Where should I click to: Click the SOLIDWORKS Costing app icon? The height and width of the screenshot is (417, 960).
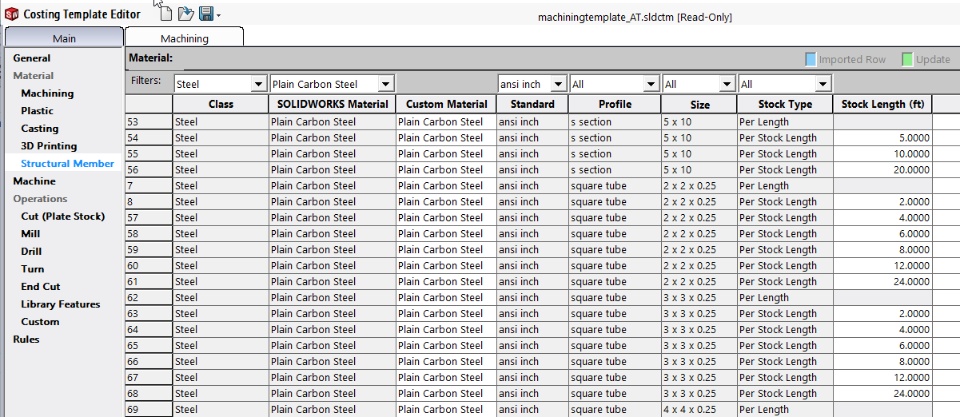pyautogui.click(x=12, y=14)
